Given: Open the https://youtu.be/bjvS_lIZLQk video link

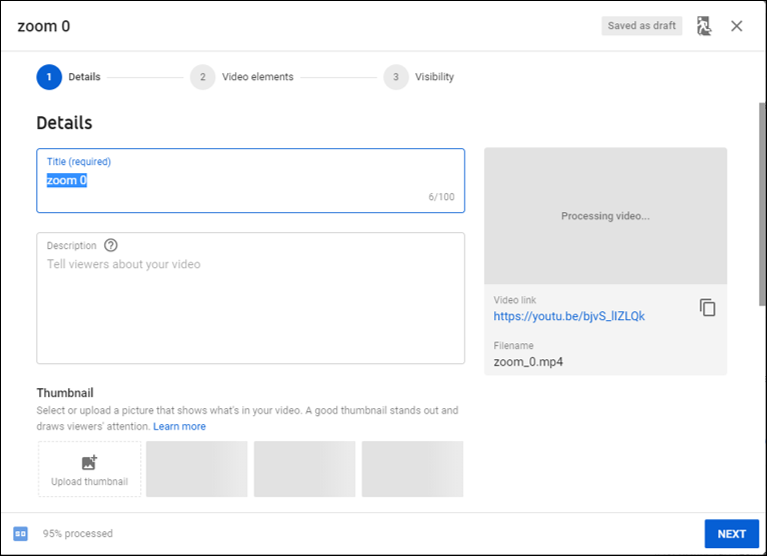Looking at the screenshot, I should tap(569, 316).
